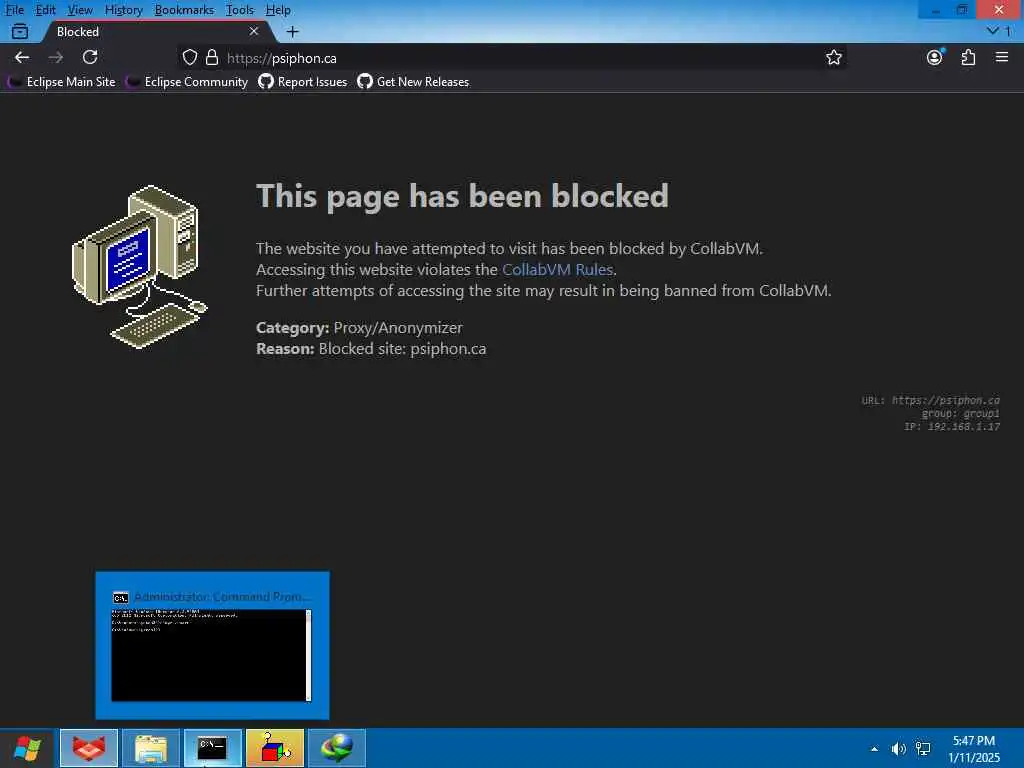This screenshot has height=768, width=1024.
Task: Go back to the previous page
Action: pyautogui.click(x=22, y=57)
